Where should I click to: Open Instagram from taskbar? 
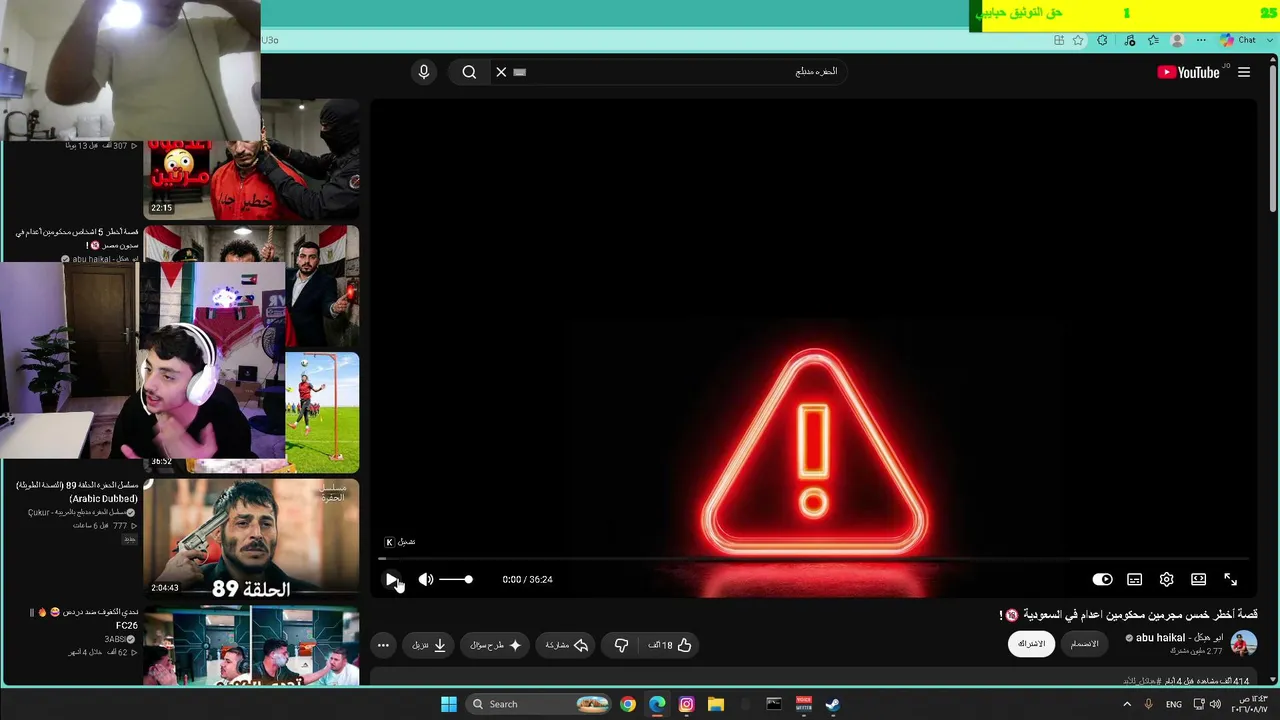[686, 704]
